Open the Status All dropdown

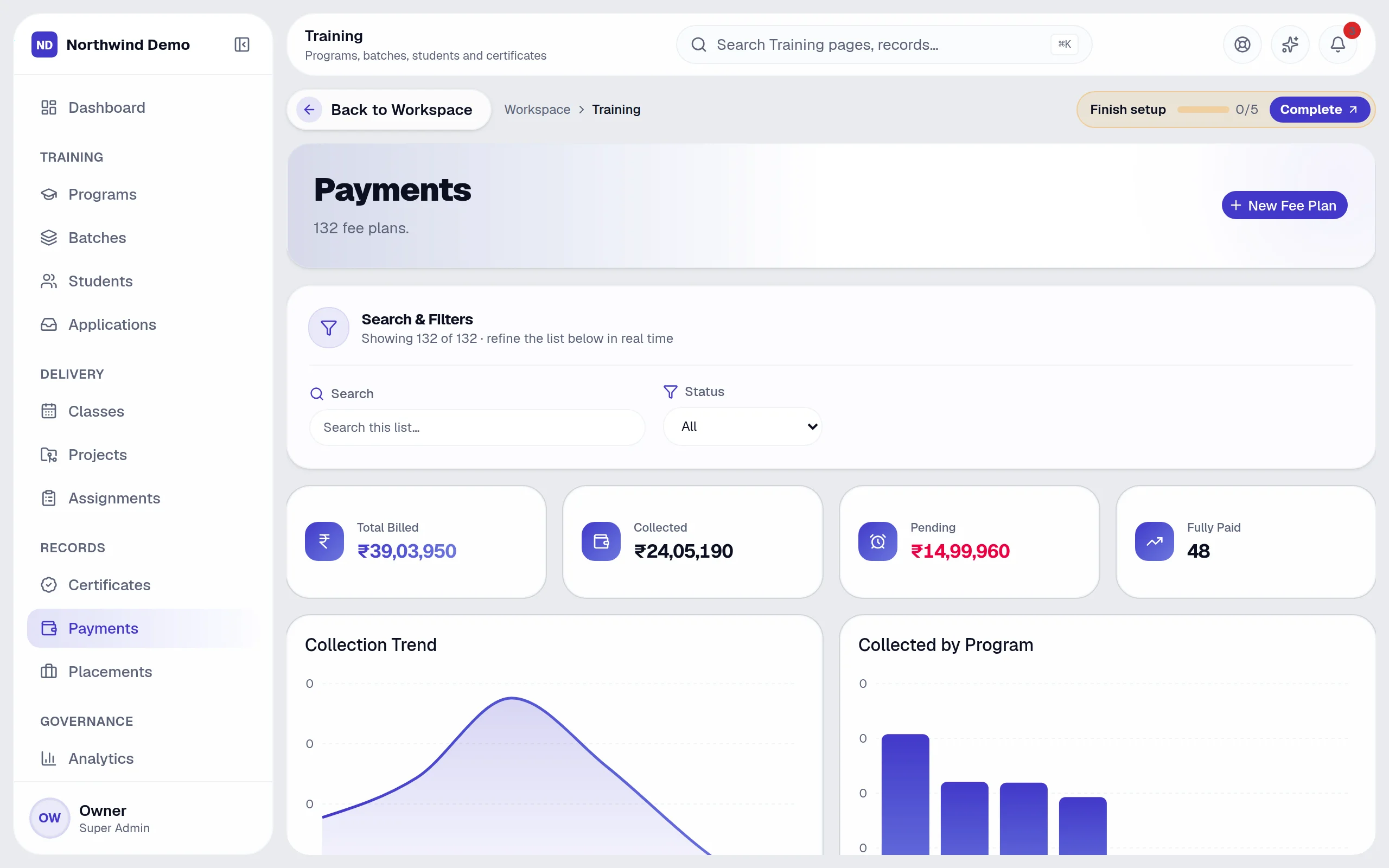click(x=742, y=426)
